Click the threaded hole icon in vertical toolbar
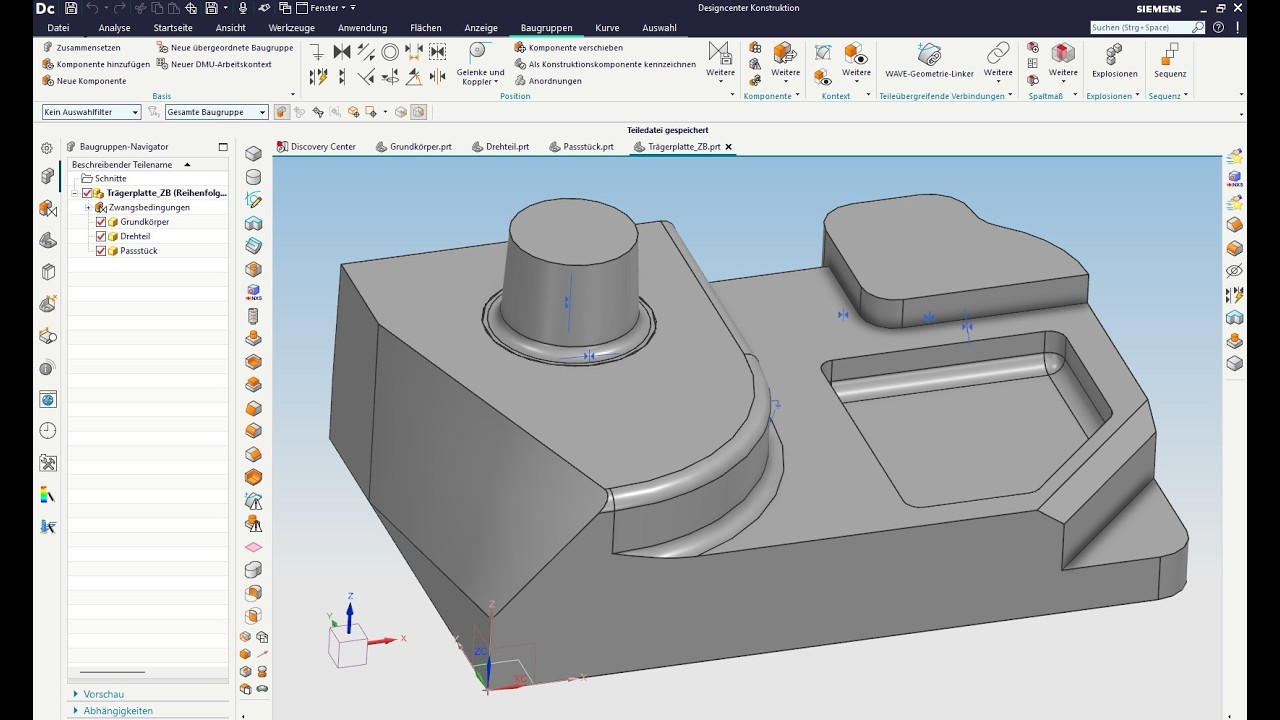Viewport: 1280px width, 720px height. click(x=254, y=316)
